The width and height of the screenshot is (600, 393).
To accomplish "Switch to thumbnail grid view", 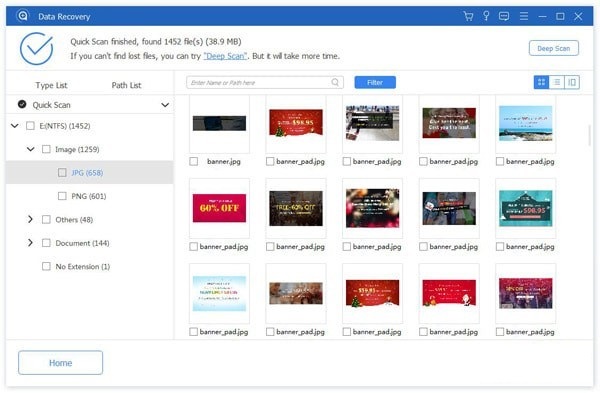I will (x=541, y=82).
